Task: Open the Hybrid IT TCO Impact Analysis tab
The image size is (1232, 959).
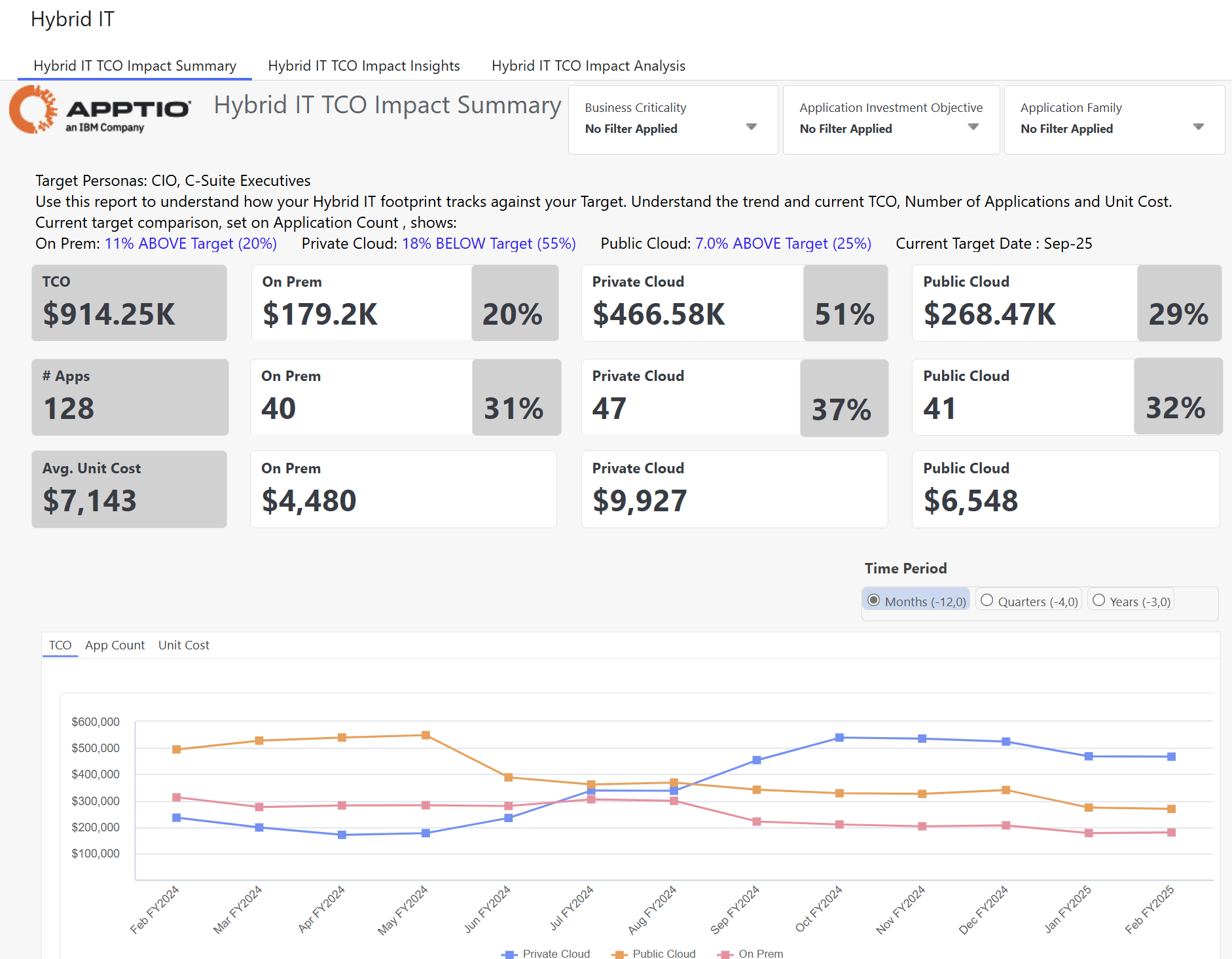Action: (588, 66)
